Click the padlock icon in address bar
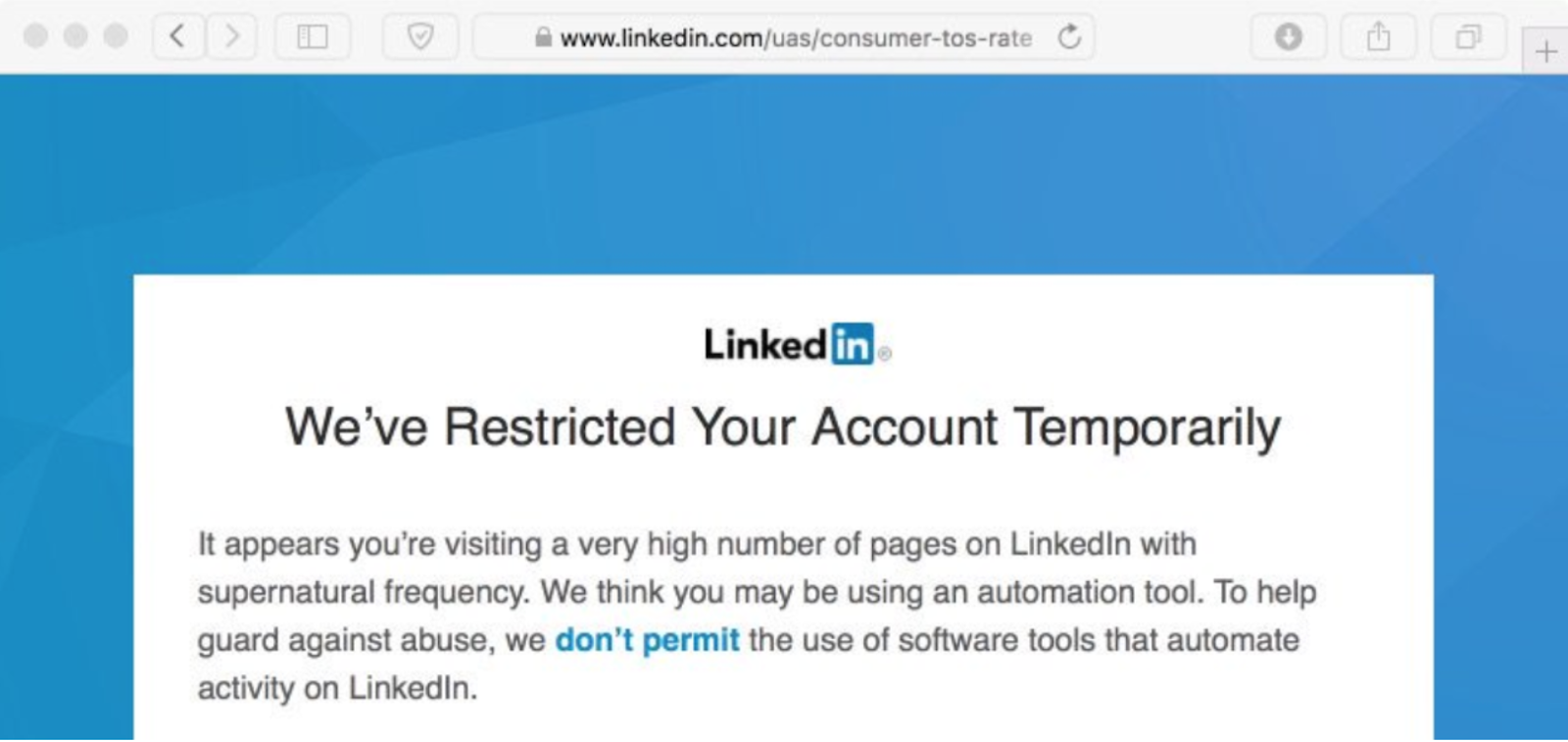Screen dimensions: 1568x742 tap(543, 38)
